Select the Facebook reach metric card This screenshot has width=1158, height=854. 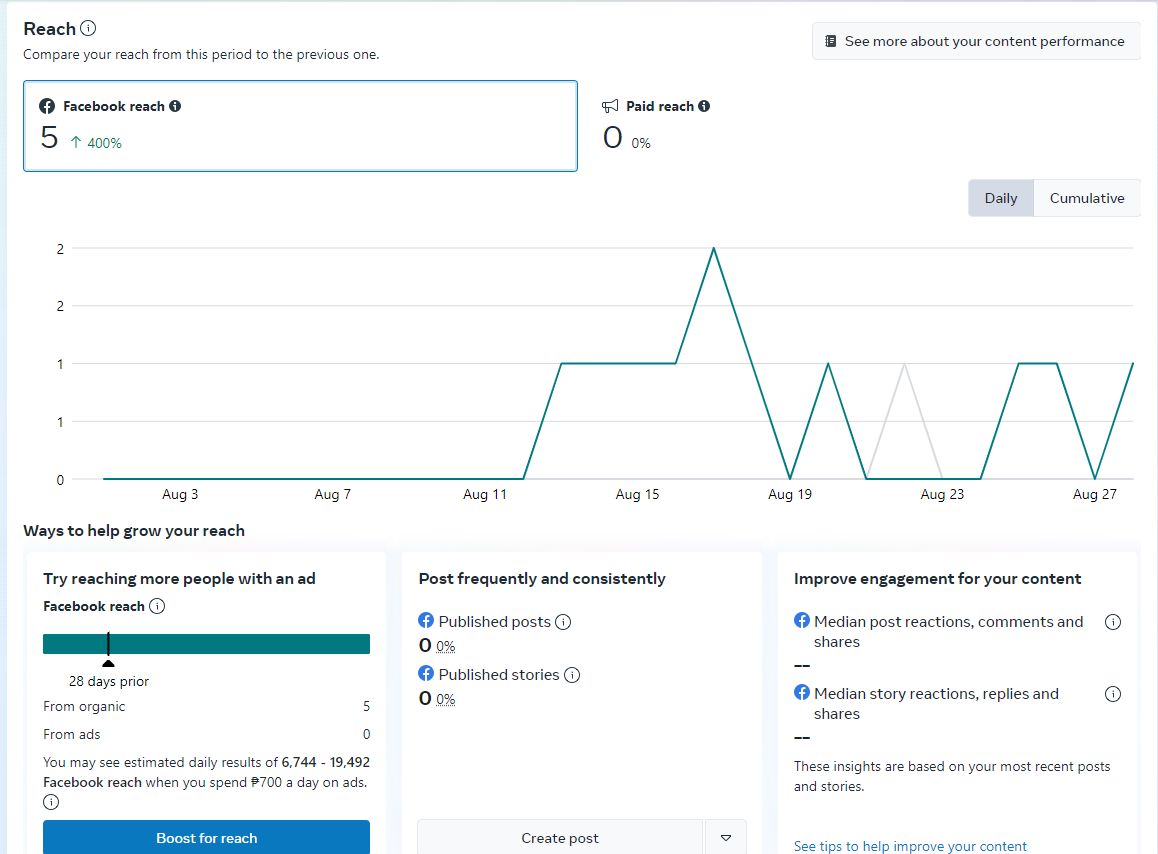(300, 126)
